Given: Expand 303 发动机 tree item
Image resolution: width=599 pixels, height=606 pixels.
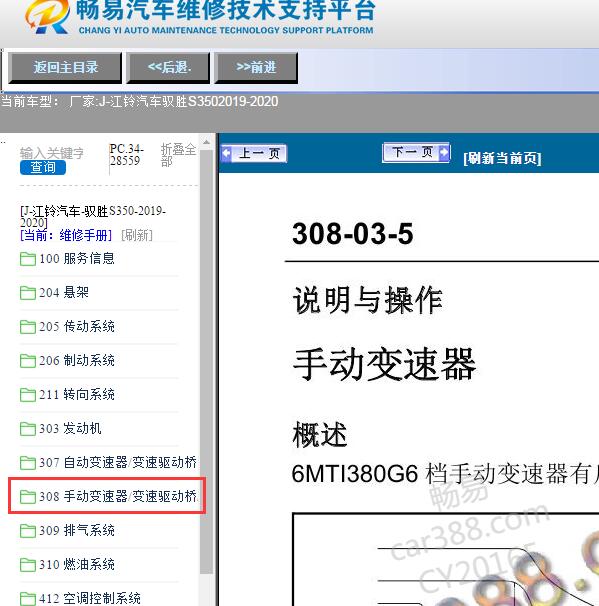Looking at the screenshot, I should [70, 429].
